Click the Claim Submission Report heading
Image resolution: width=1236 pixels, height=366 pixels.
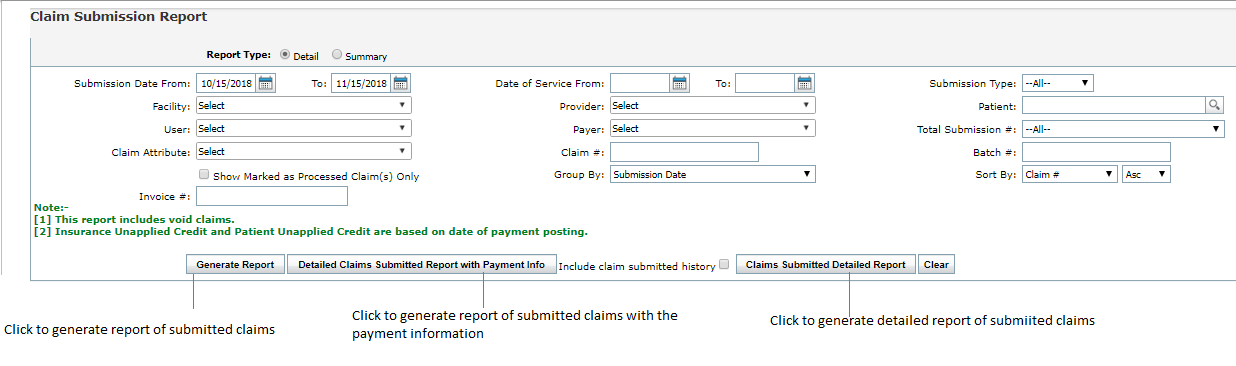119,17
